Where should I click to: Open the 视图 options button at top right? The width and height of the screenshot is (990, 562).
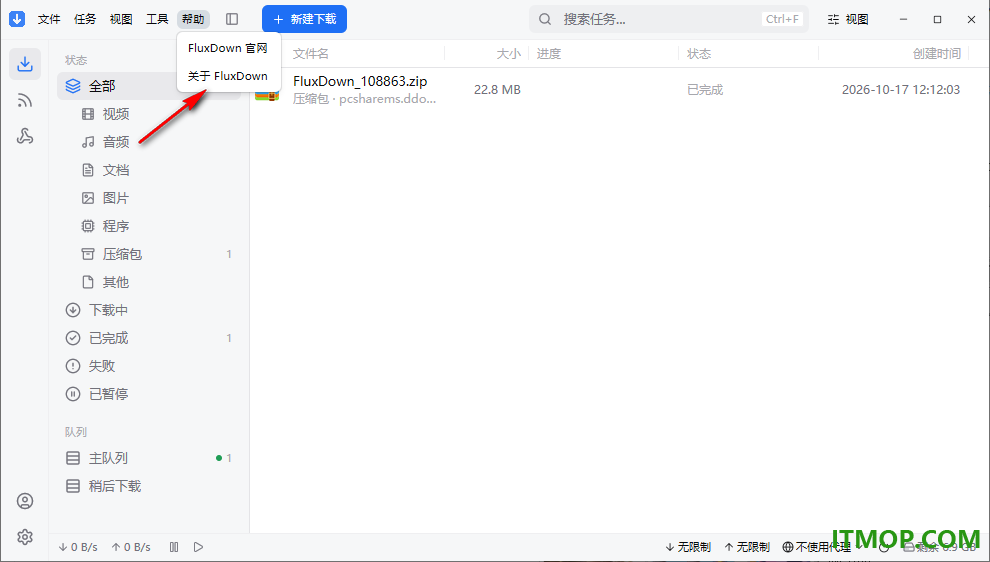tap(848, 19)
